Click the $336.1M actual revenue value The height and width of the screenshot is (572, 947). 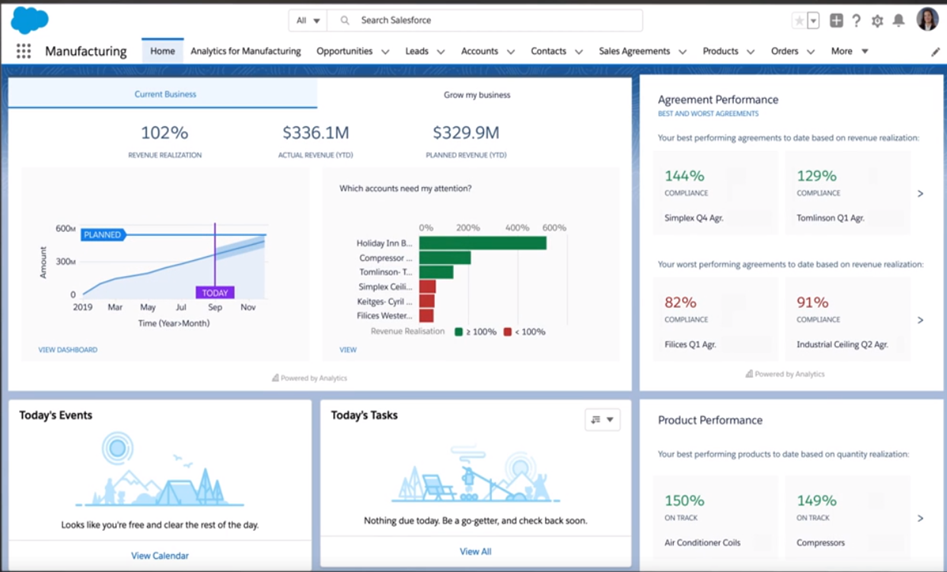click(x=315, y=132)
